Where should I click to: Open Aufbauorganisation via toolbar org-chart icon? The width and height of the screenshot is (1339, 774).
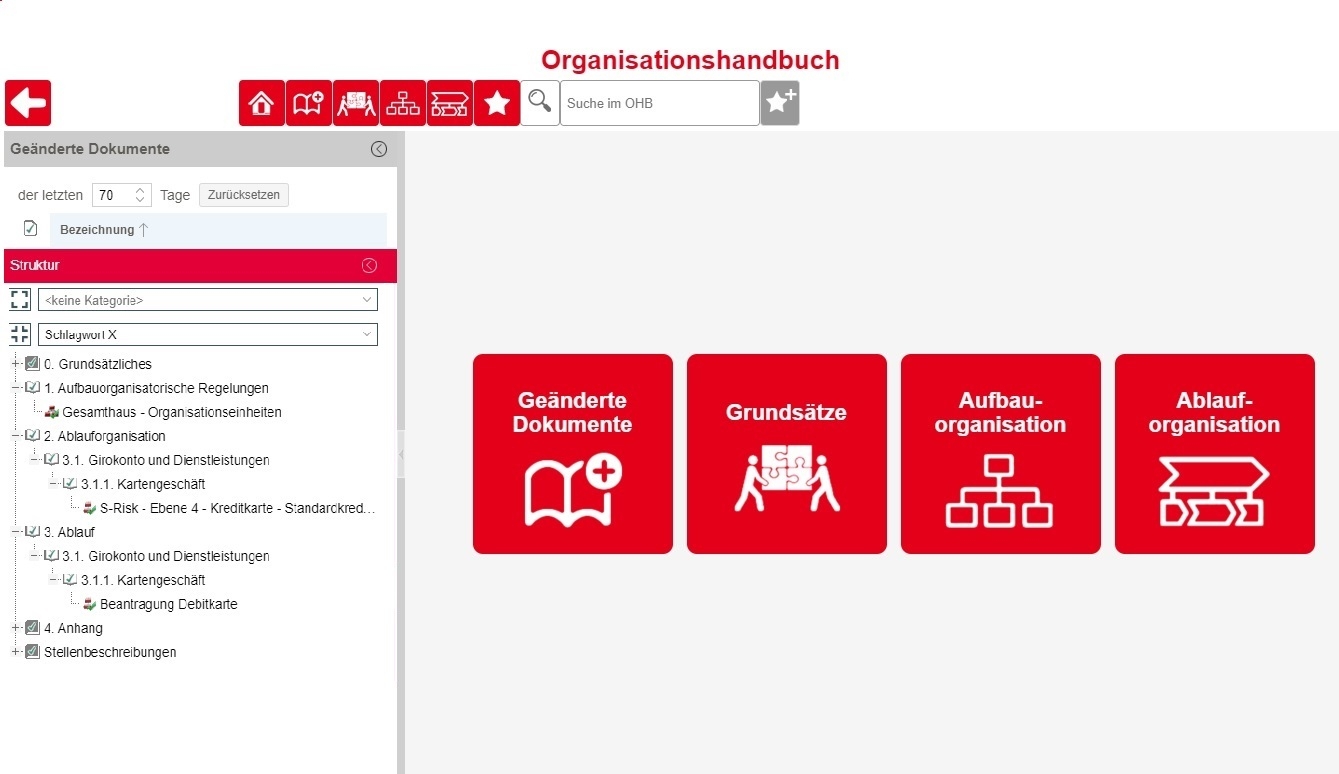pyautogui.click(x=403, y=103)
